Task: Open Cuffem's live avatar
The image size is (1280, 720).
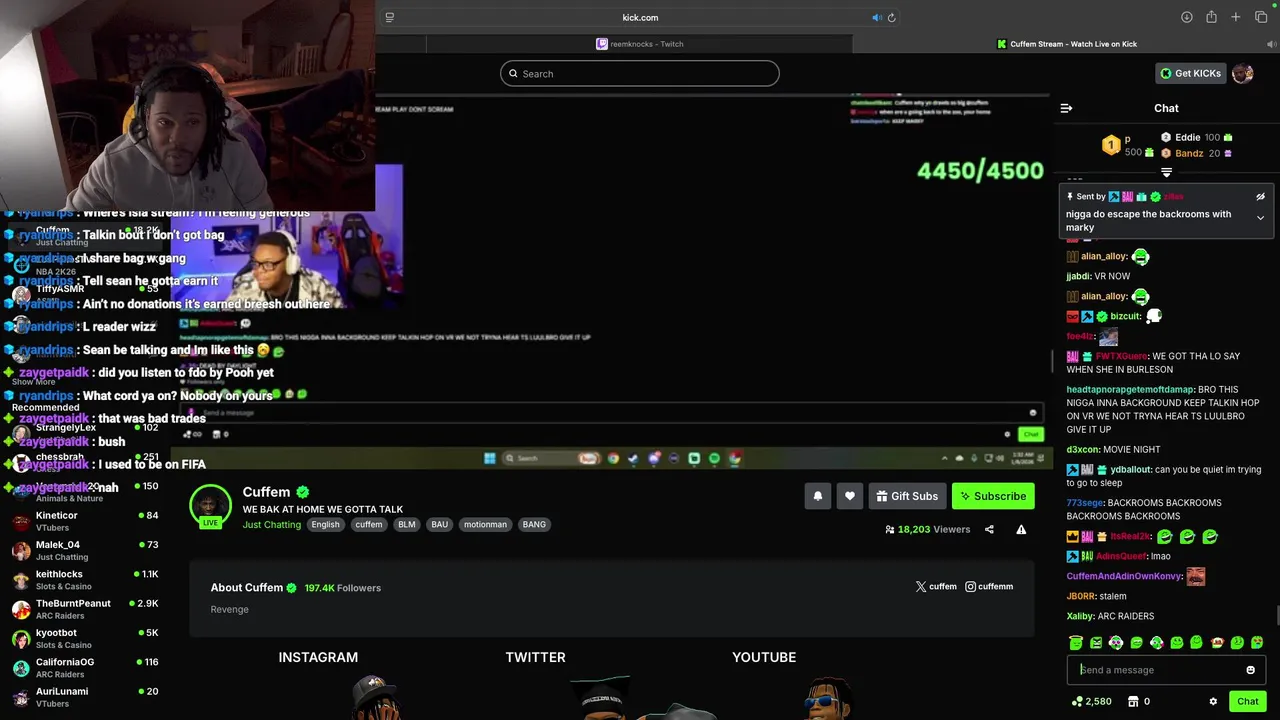Action: tap(210, 506)
